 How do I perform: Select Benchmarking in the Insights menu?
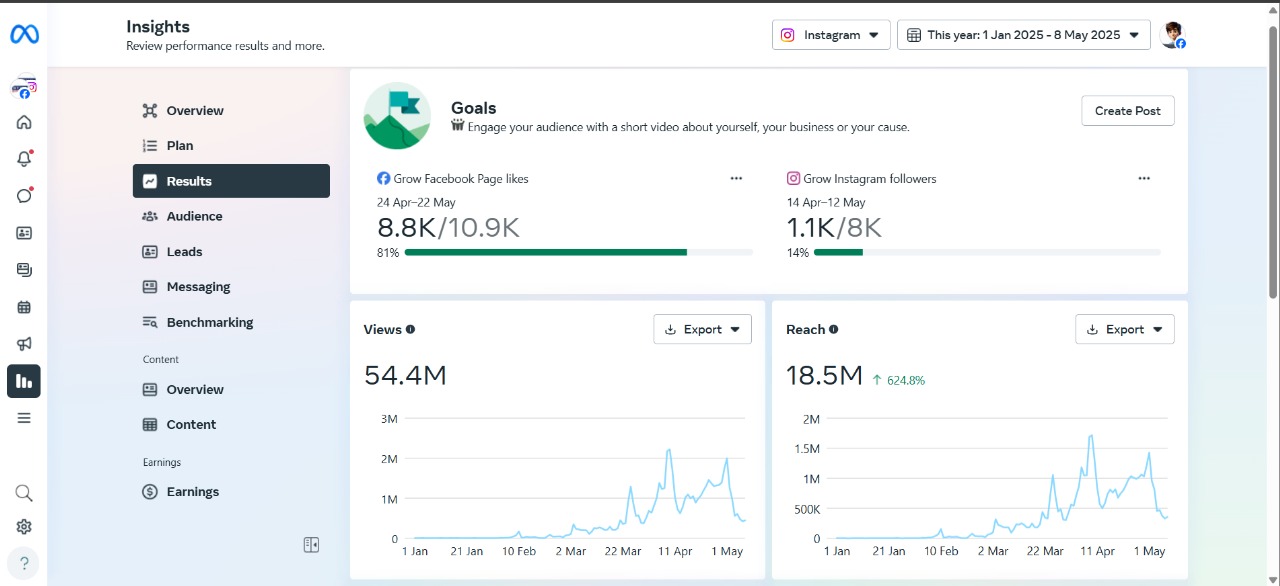(x=209, y=322)
